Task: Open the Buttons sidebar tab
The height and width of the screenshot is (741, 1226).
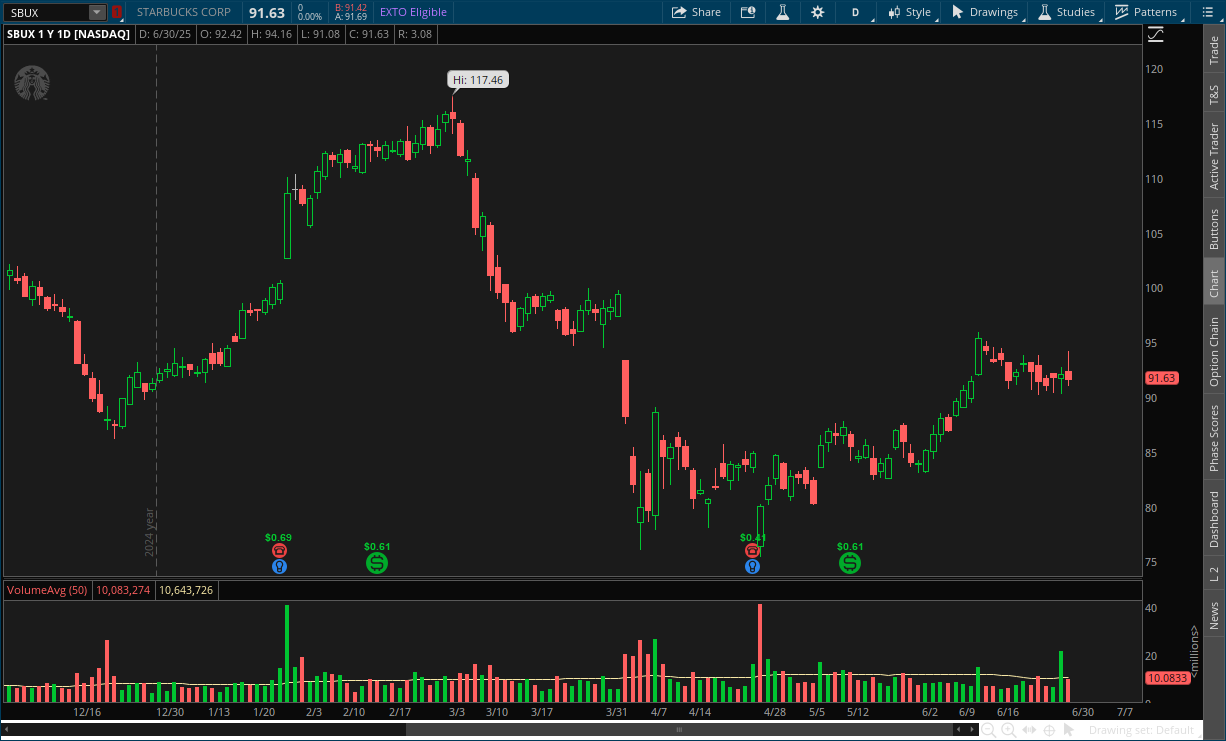Action: point(1214,229)
